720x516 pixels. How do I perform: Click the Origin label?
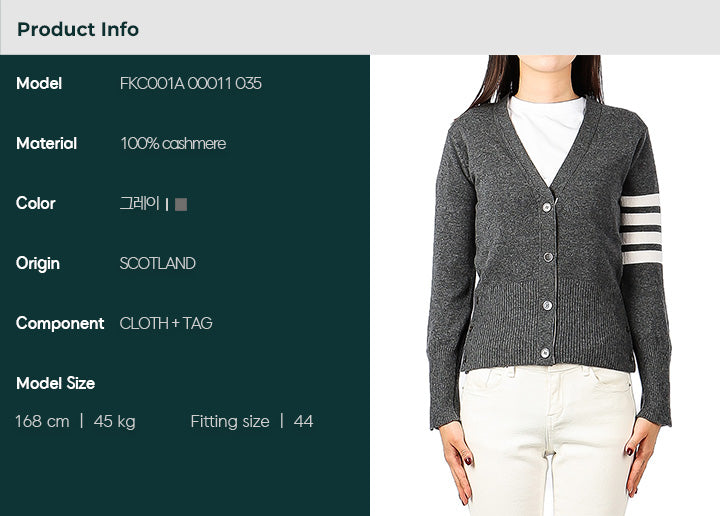(x=38, y=264)
